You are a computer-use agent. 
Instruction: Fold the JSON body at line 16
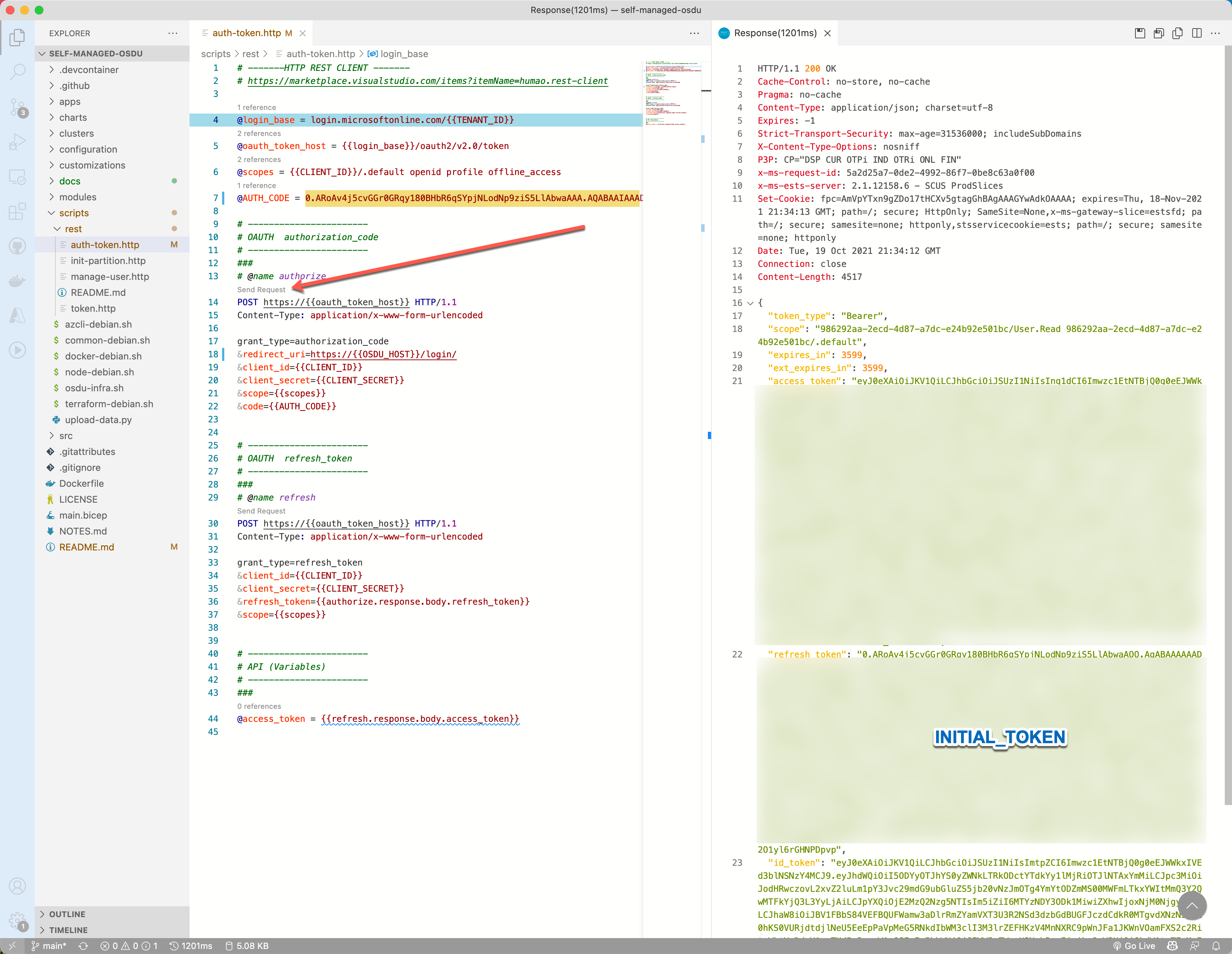coord(750,303)
